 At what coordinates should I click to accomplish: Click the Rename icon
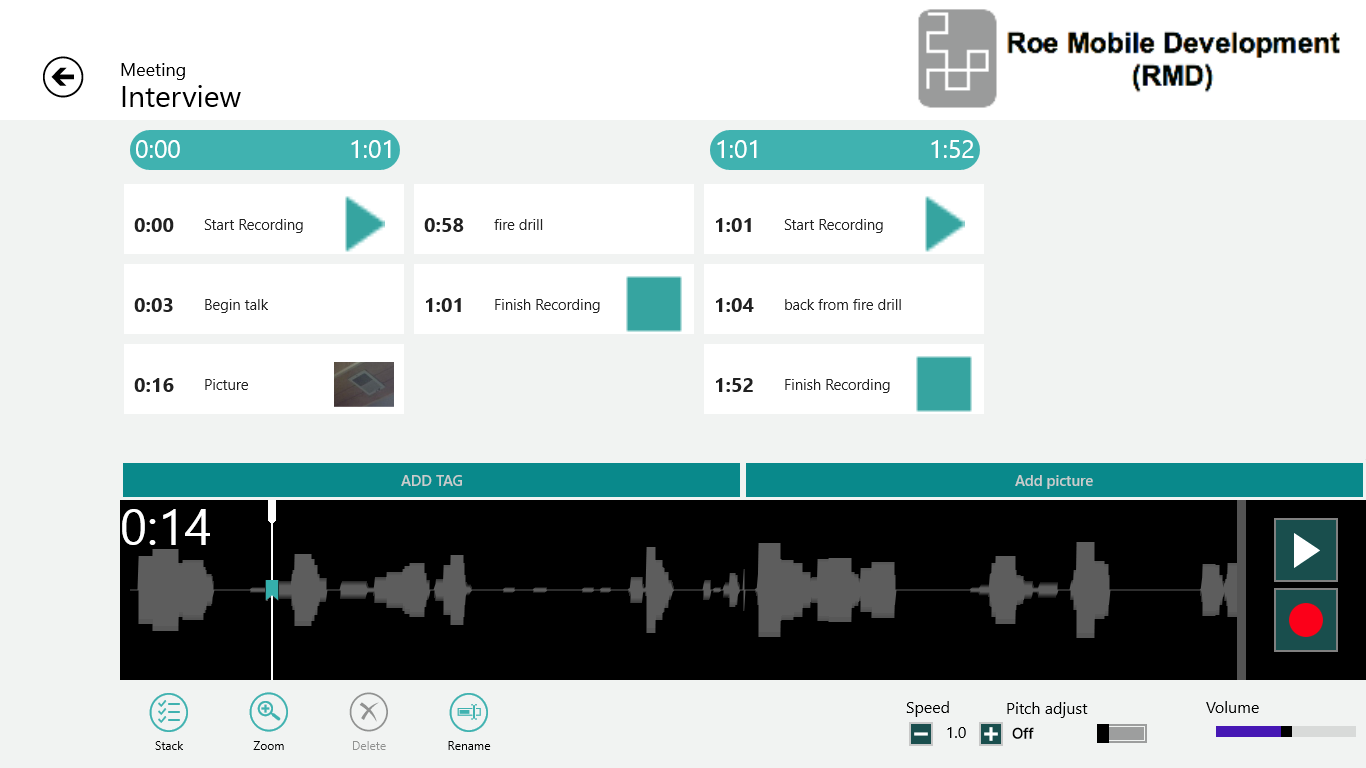click(x=469, y=713)
